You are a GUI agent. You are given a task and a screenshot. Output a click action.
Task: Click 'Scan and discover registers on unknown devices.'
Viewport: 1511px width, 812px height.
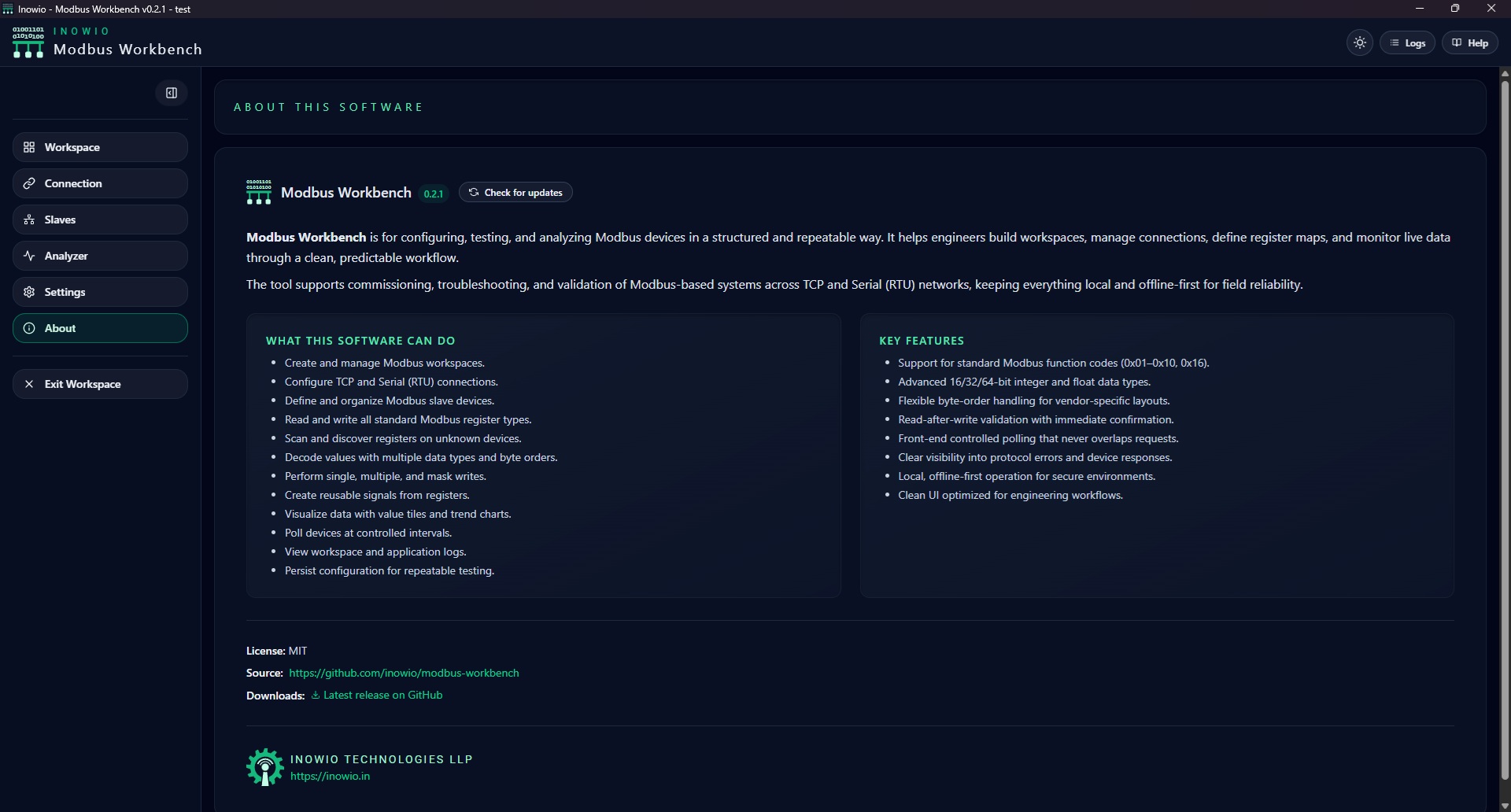(403, 438)
